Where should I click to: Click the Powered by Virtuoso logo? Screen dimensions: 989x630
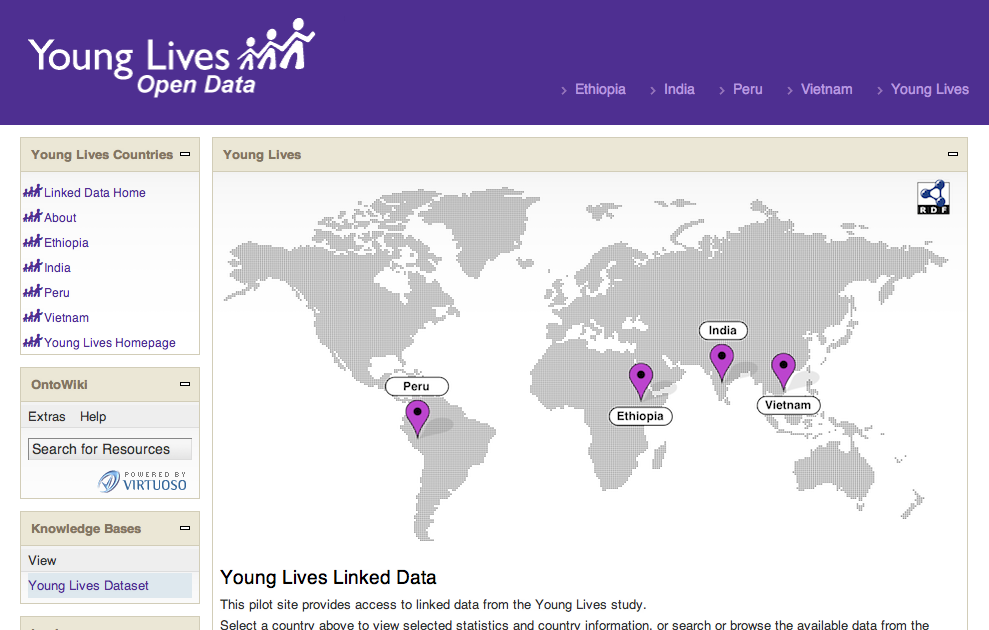click(x=143, y=481)
